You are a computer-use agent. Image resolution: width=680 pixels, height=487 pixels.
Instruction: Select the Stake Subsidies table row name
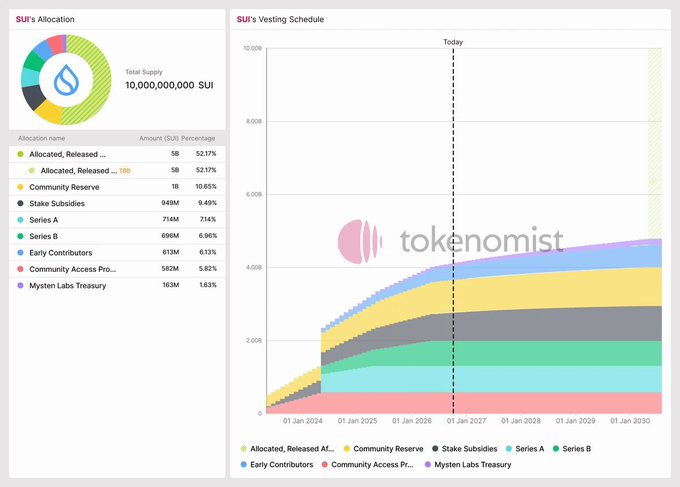(x=57, y=203)
